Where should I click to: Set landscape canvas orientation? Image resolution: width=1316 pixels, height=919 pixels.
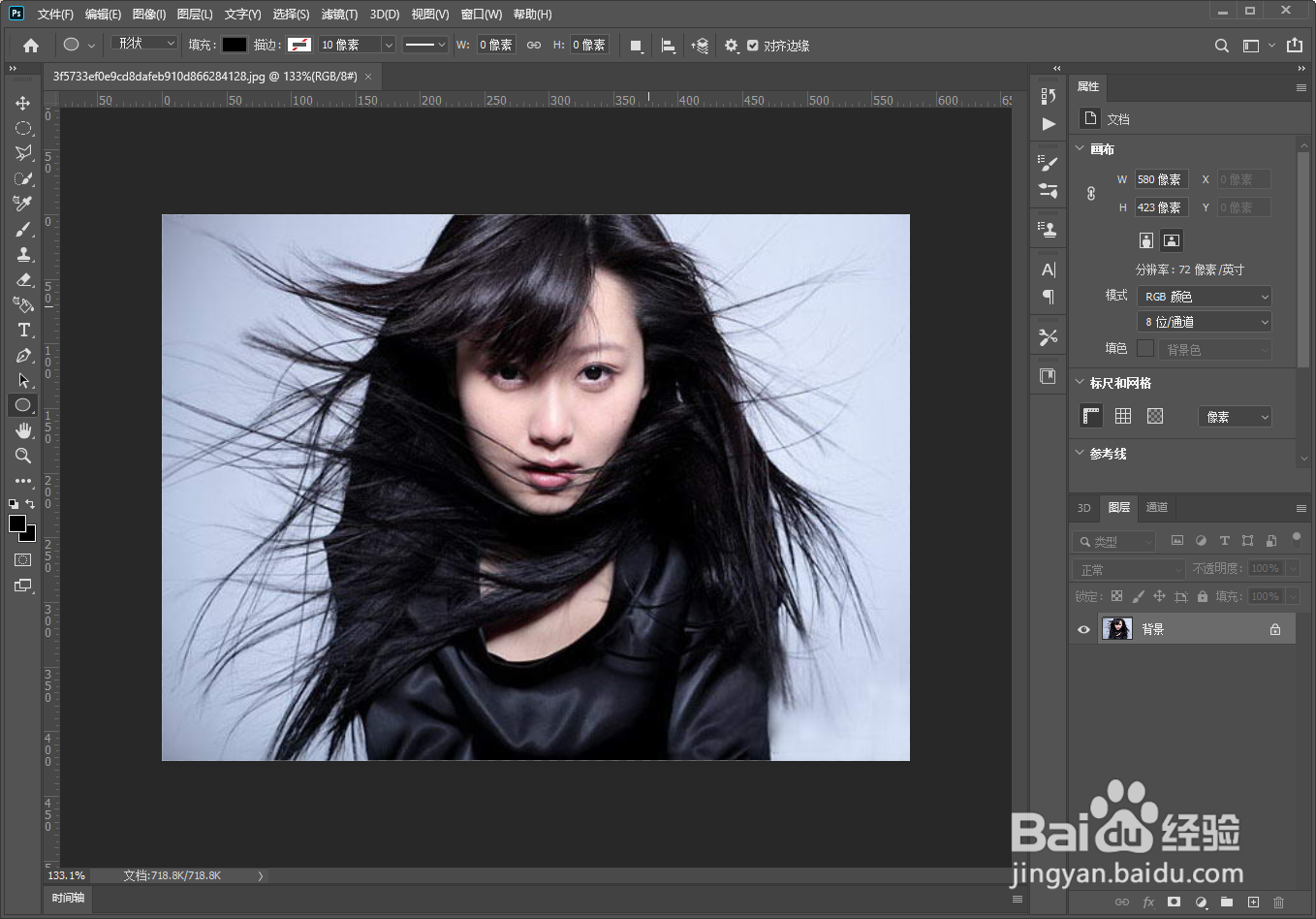coord(1172,240)
